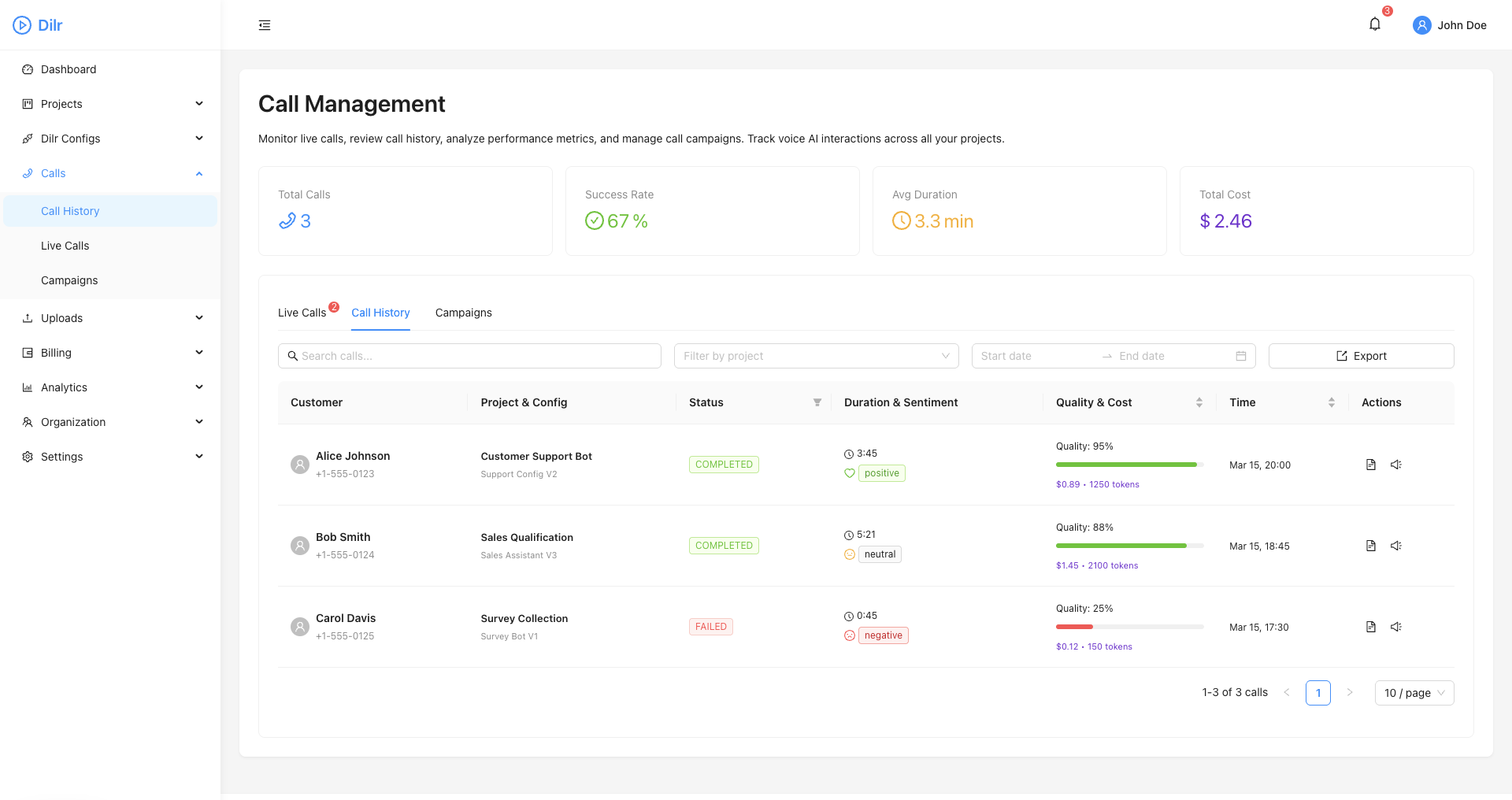
Task: Select Live Calls in the sidebar menu
Action: pos(65,246)
